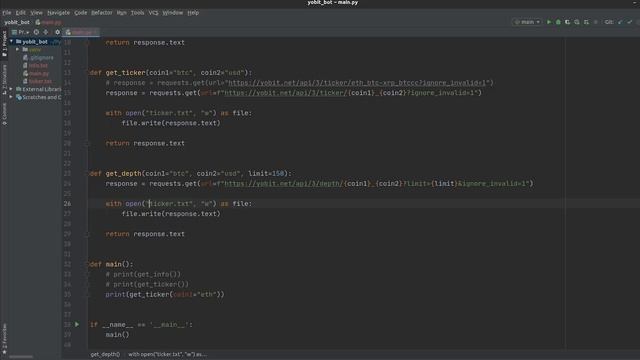
Task: Click 'def get_depth' function name in editor
Action: [x=124, y=173]
